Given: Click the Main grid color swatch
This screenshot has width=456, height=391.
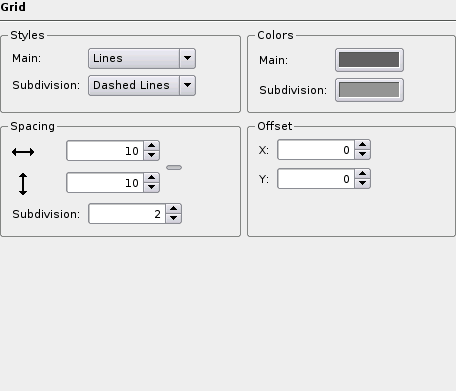Looking at the screenshot, I should 369,60.
